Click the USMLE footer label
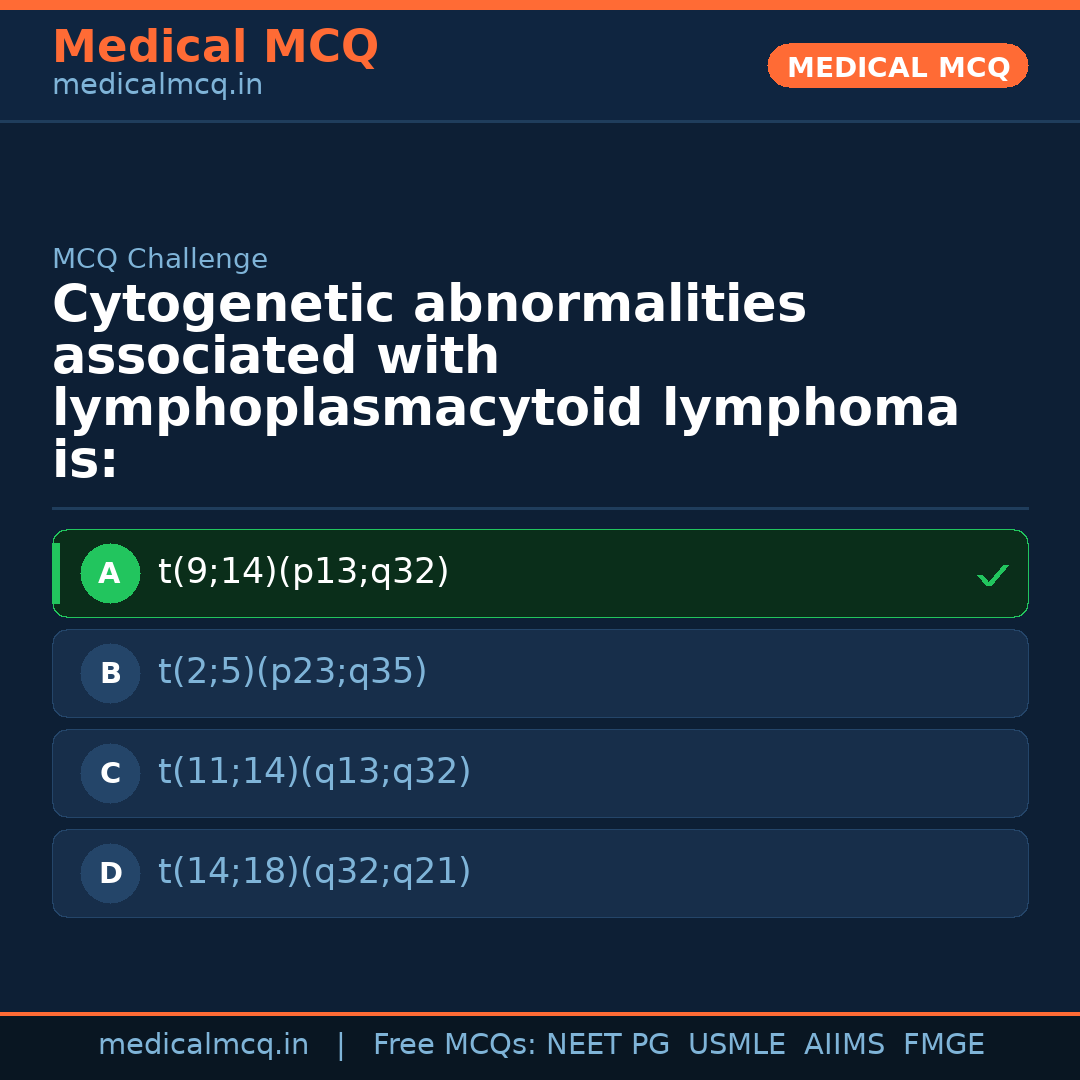1080x1080 pixels. (x=736, y=1045)
